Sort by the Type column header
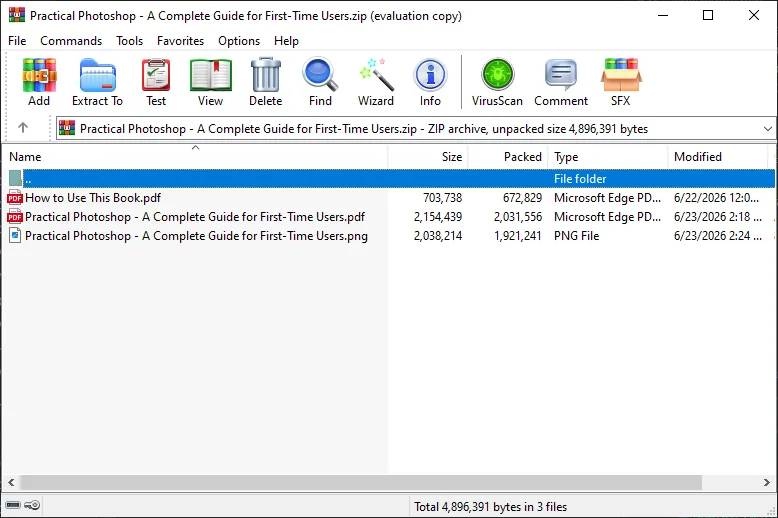 click(608, 157)
